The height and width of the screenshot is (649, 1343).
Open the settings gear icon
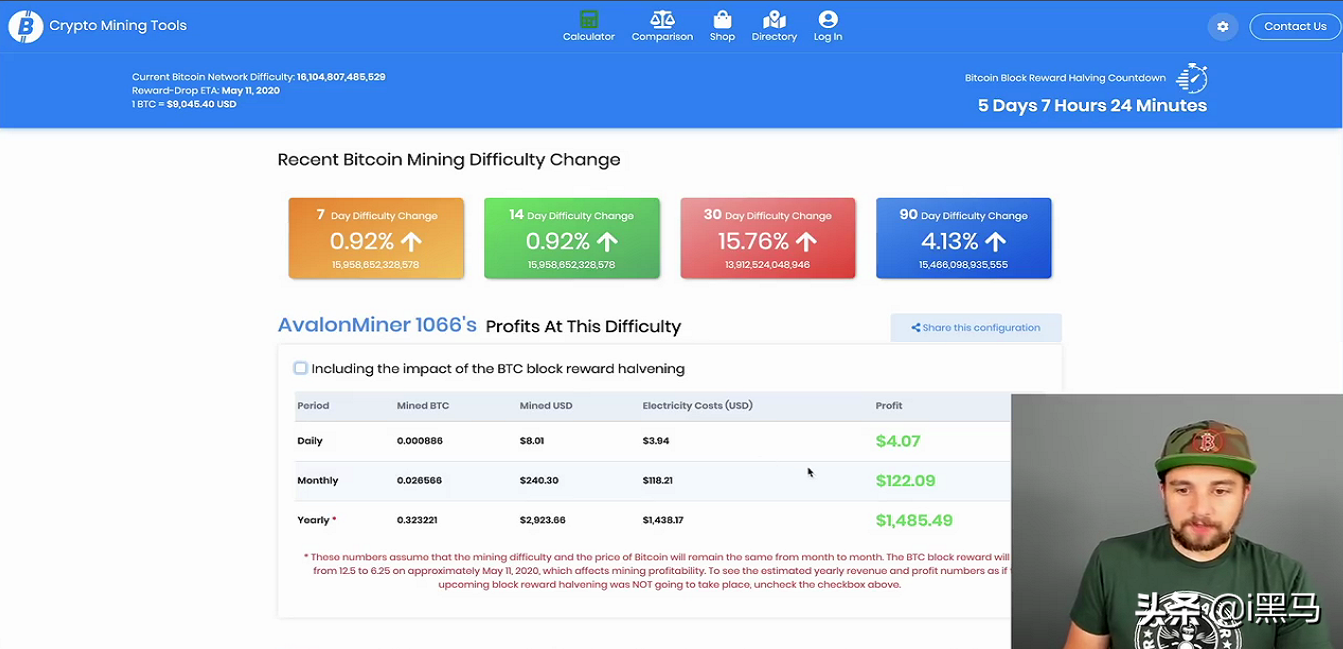pos(1222,27)
